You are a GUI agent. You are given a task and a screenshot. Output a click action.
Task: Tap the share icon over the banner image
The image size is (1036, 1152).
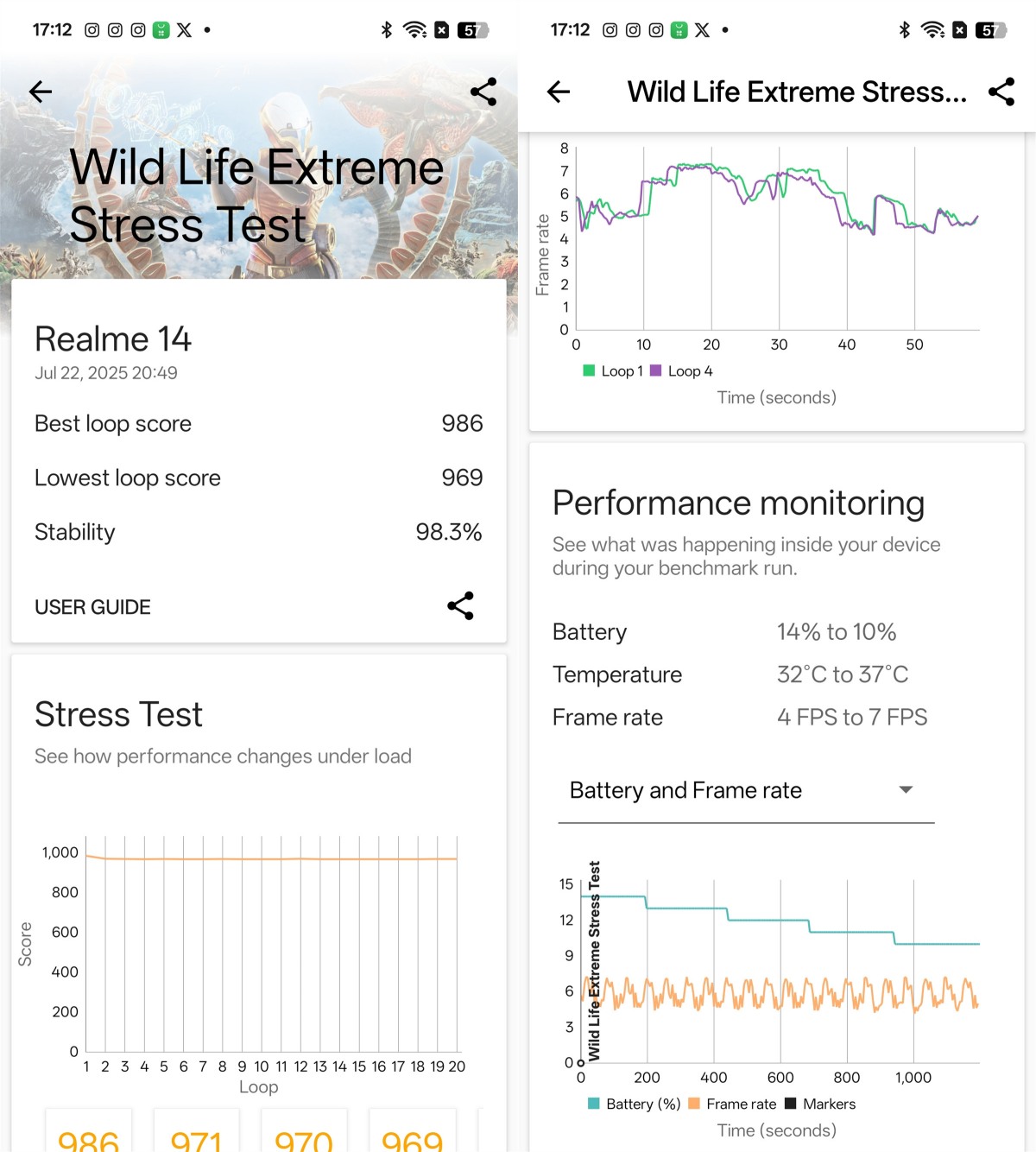tap(483, 92)
